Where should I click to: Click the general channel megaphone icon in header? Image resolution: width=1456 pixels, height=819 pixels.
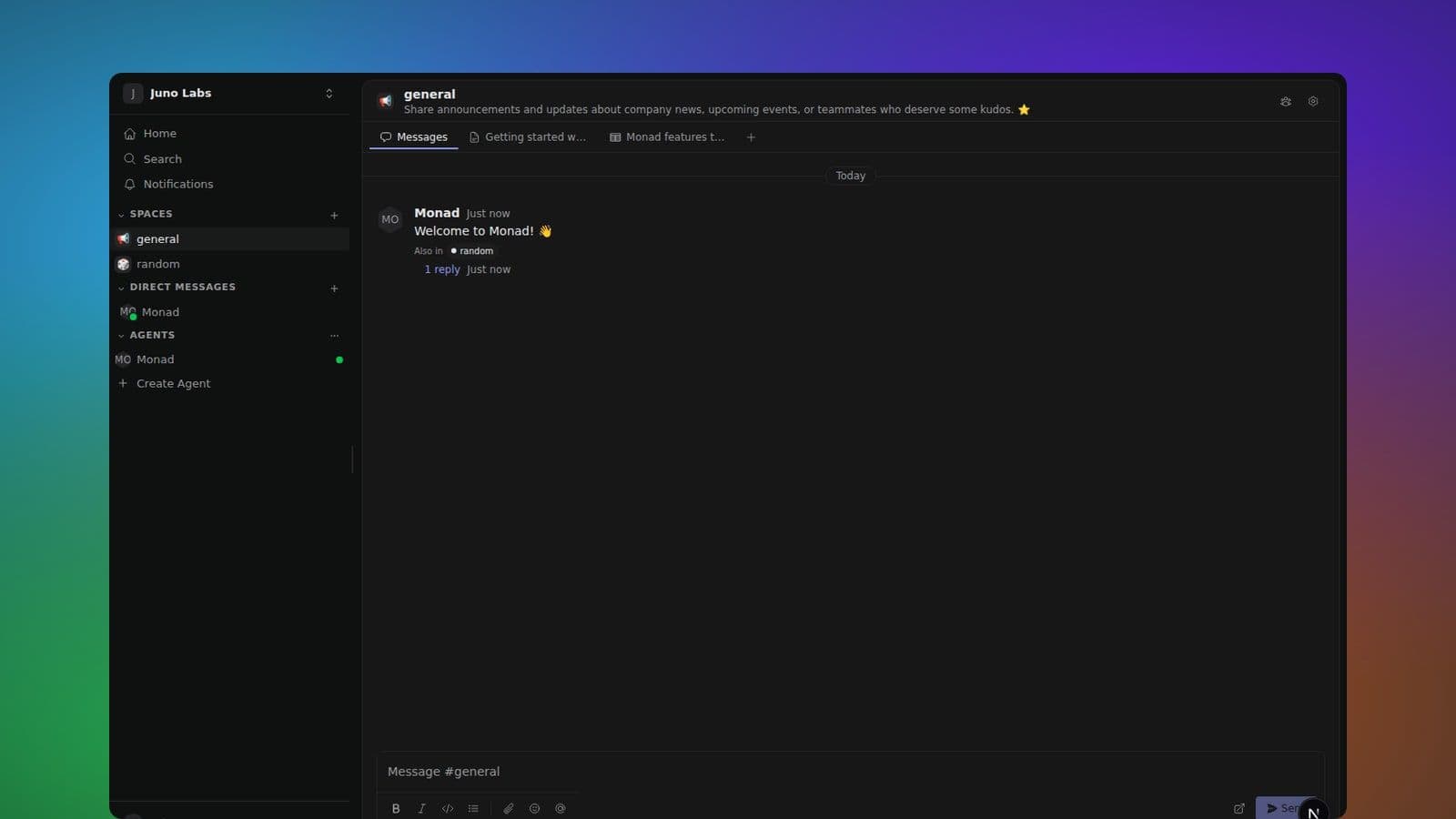click(x=386, y=101)
